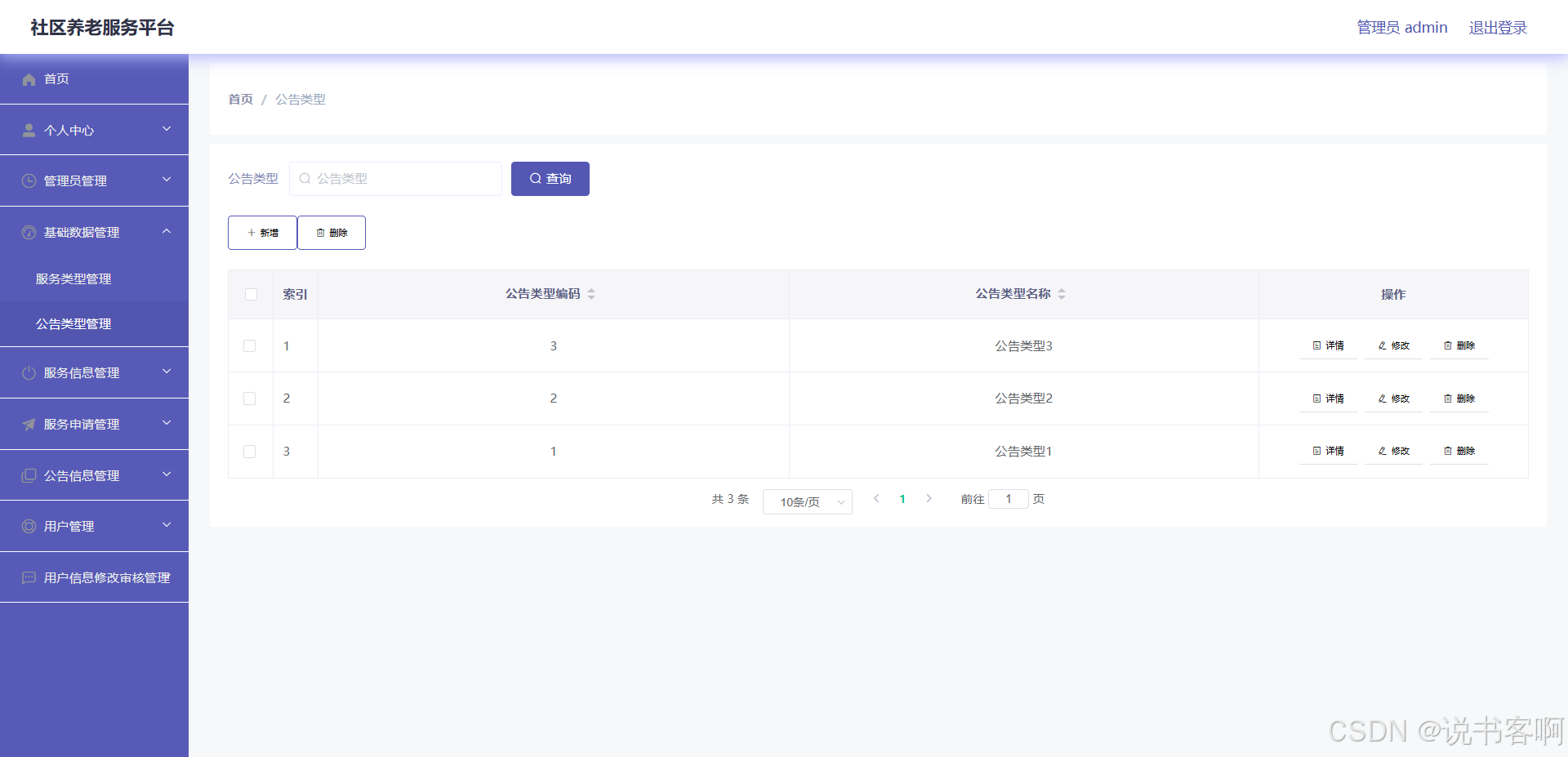Check the checkbox for 公告类型3 row
This screenshot has width=1568, height=757.
coord(250,345)
